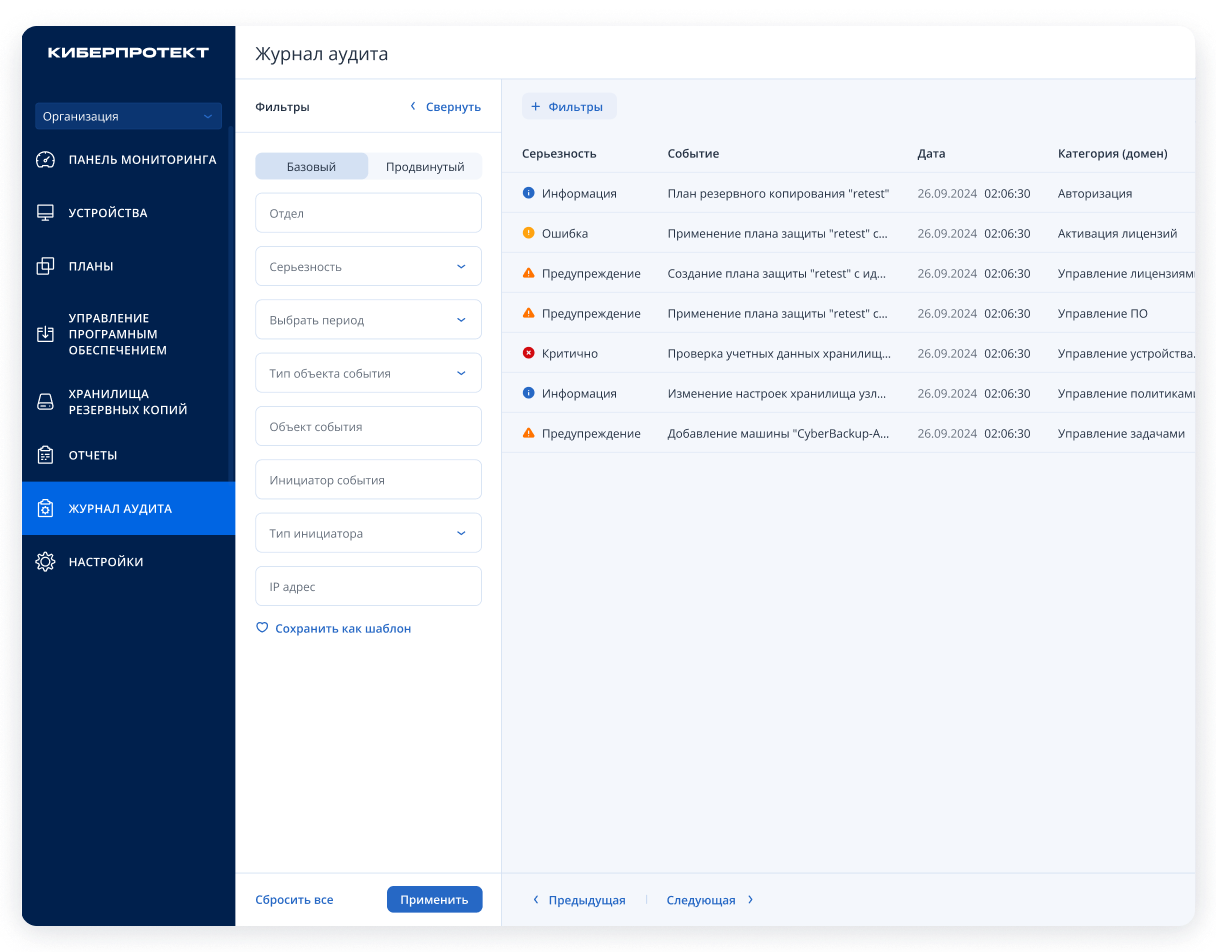Click the Отчеты clipboard icon

click(x=45, y=455)
